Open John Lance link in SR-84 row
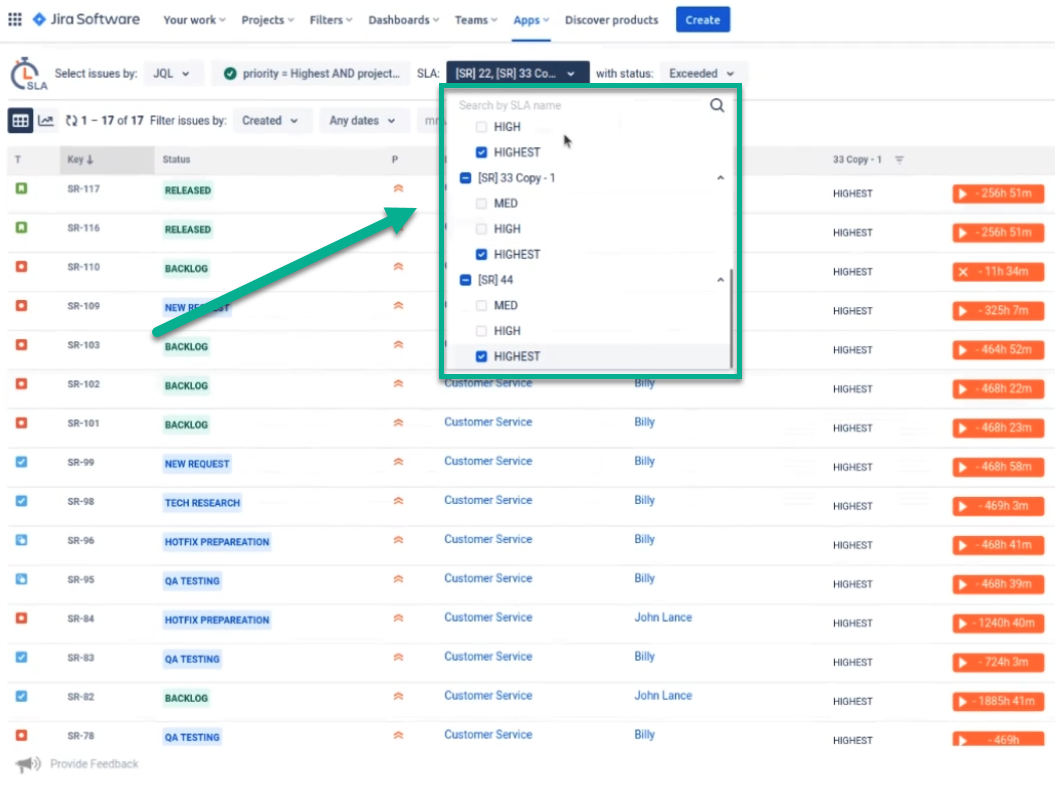The height and width of the screenshot is (786, 1055). (663, 618)
